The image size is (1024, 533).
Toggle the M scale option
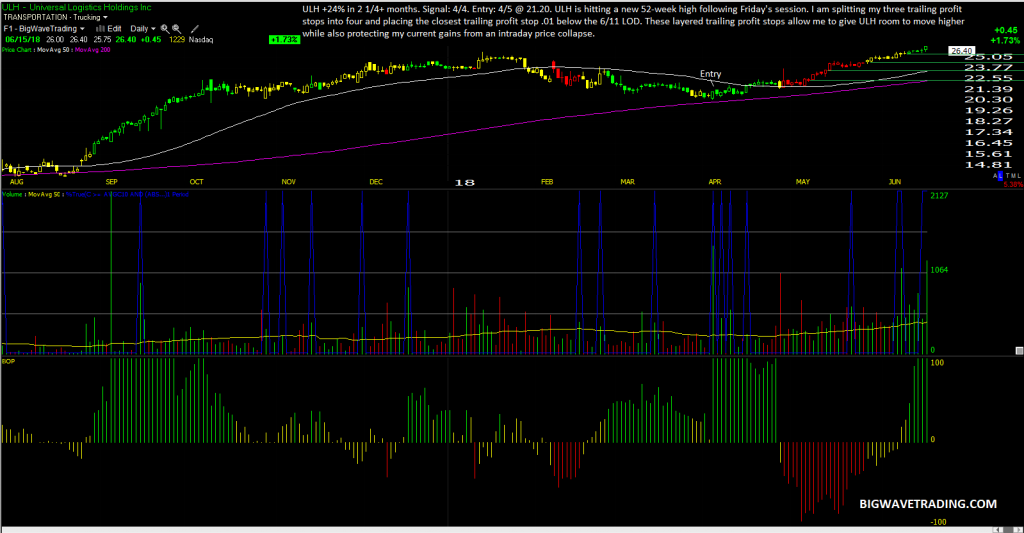(1013, 176)
